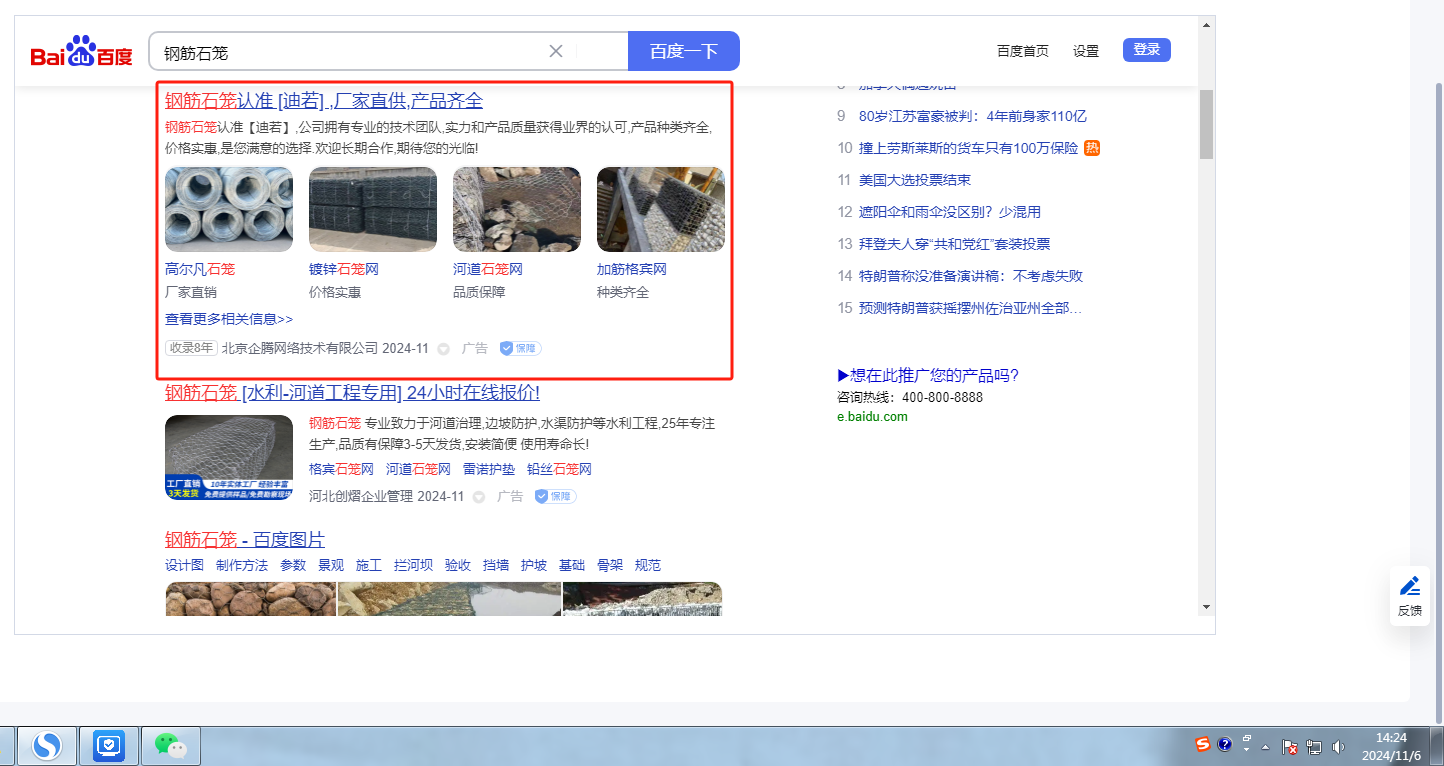Image resolution: width=1444 pixels, height=766 pixels.
Task: Click the page scrollbar up arrow
Action: [1206, 24]
